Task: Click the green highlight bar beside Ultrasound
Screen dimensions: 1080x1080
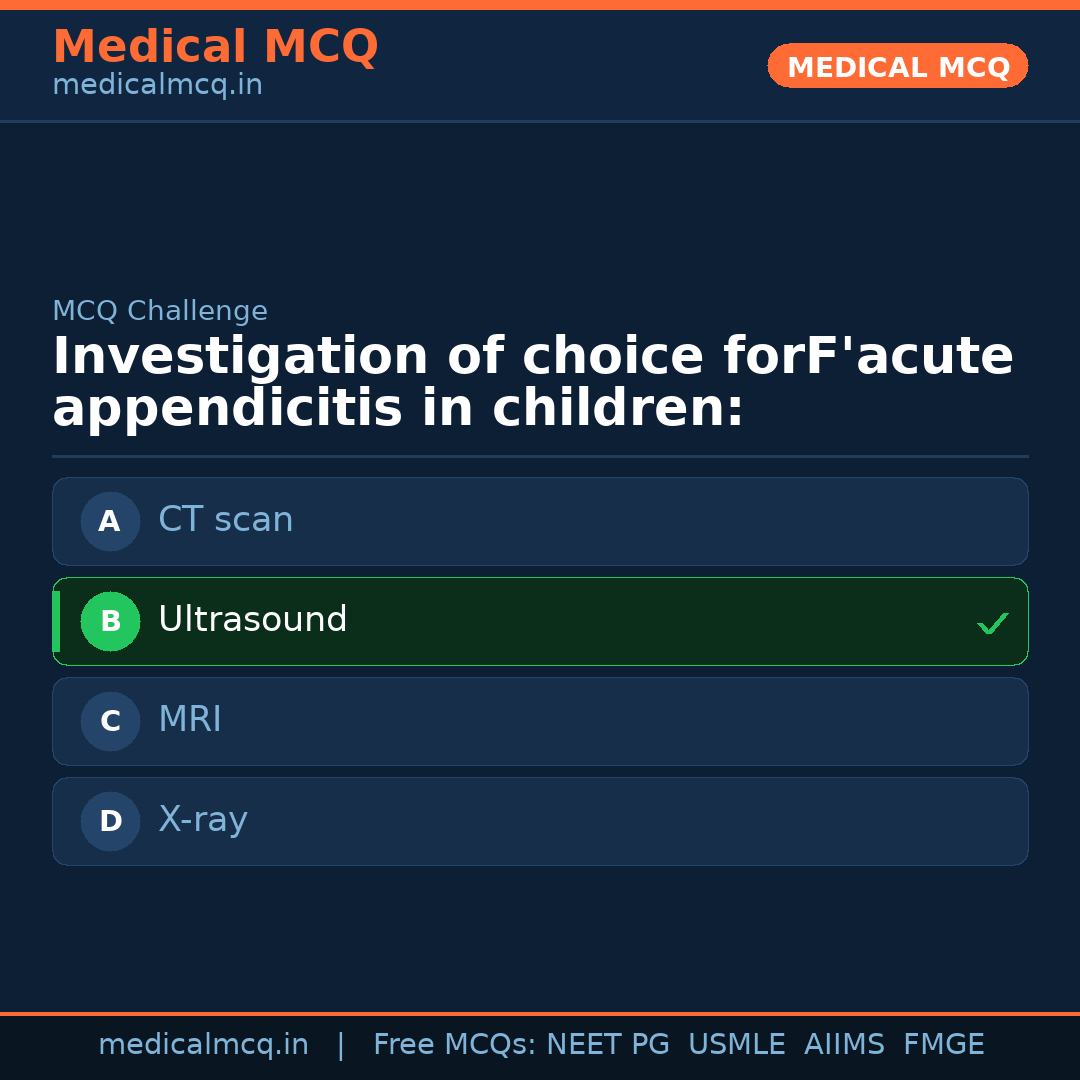Action: [x=57, y=621]
